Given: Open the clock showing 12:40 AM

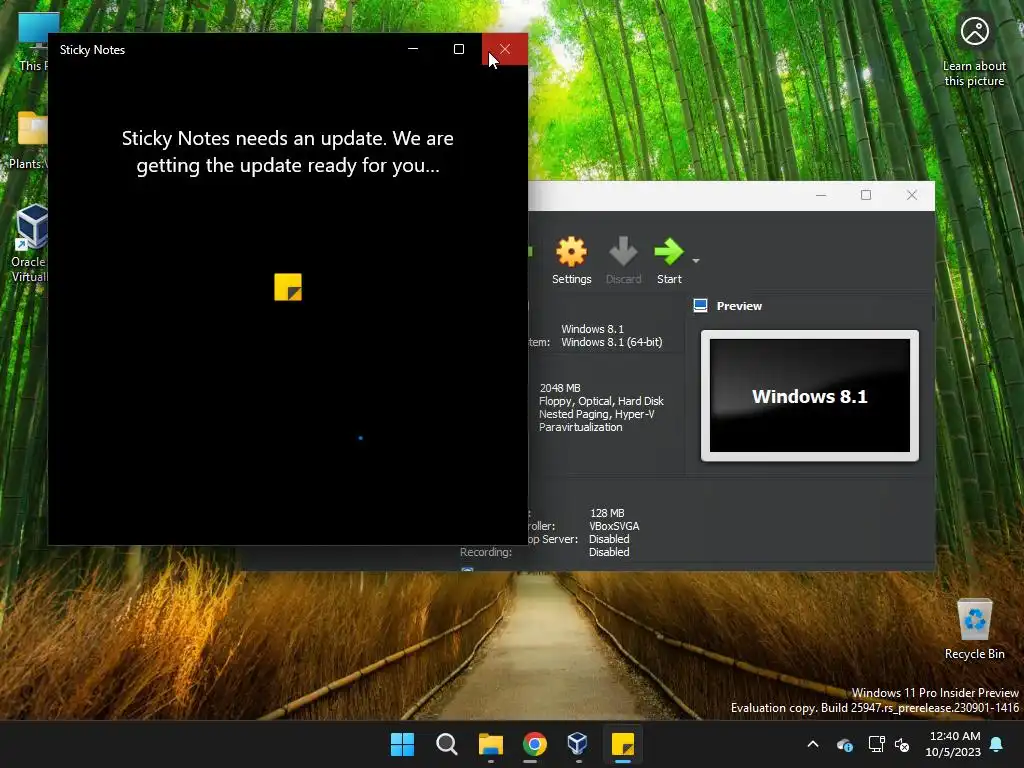Looking at the screenshot, I should pos(953,744).
